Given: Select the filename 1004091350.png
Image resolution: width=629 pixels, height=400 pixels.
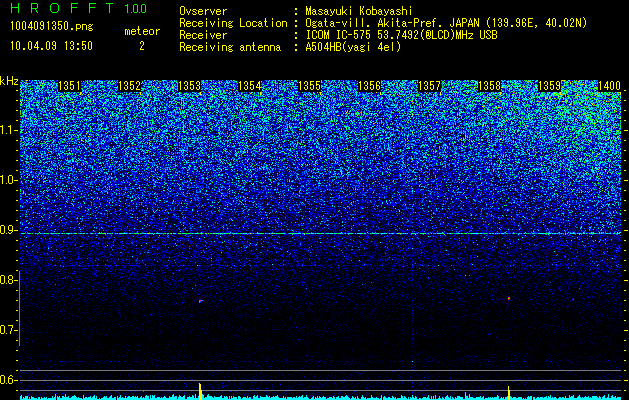Looking at the screenshot, I should (x=52, y=26).
